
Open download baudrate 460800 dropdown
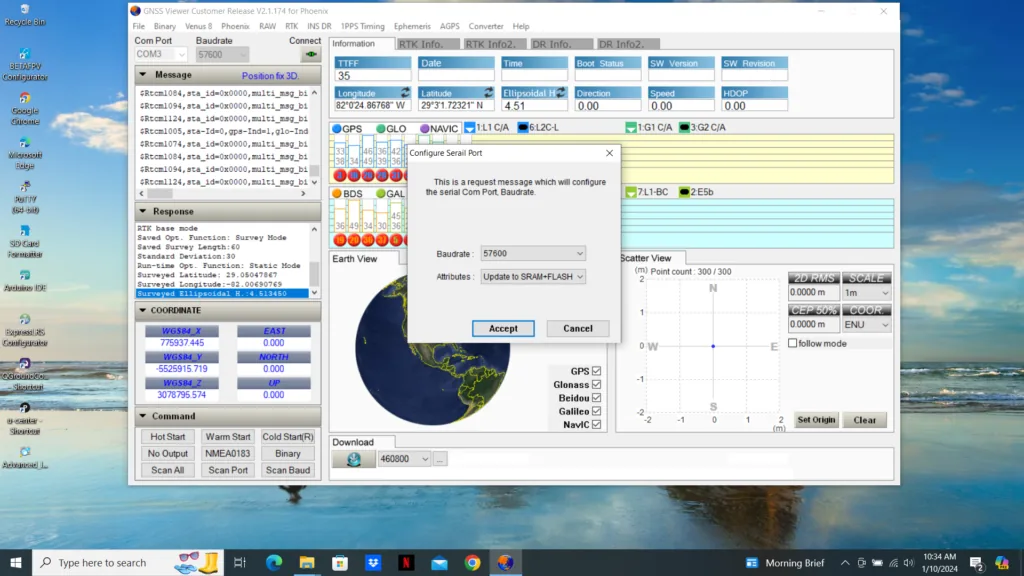click(x=404, y=459)
